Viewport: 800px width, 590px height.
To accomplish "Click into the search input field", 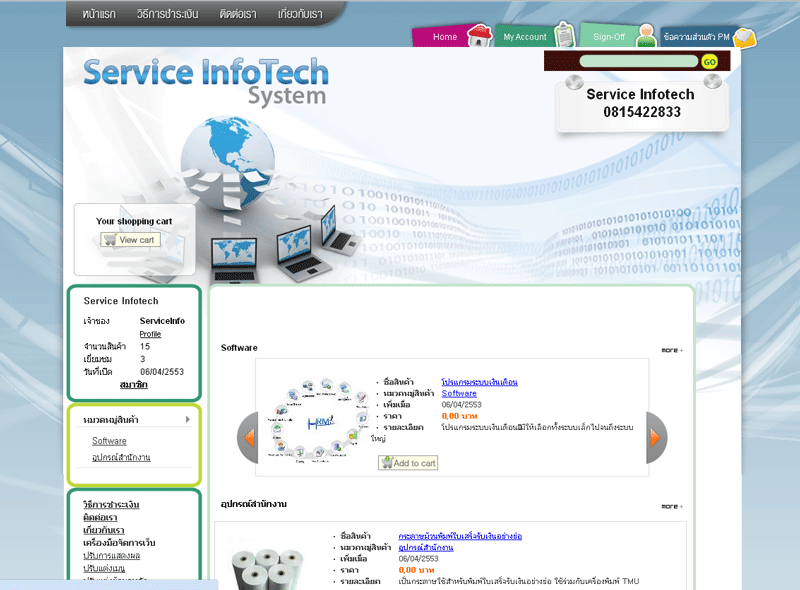I will click(638, 61).
